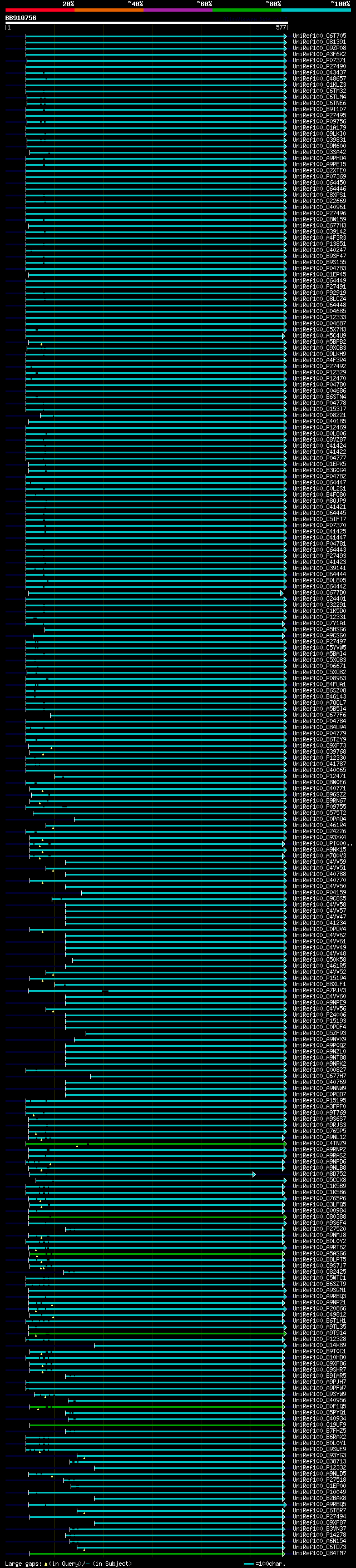
Task: Select label UniRef100_A7QQL7
Action: [319, 703]
